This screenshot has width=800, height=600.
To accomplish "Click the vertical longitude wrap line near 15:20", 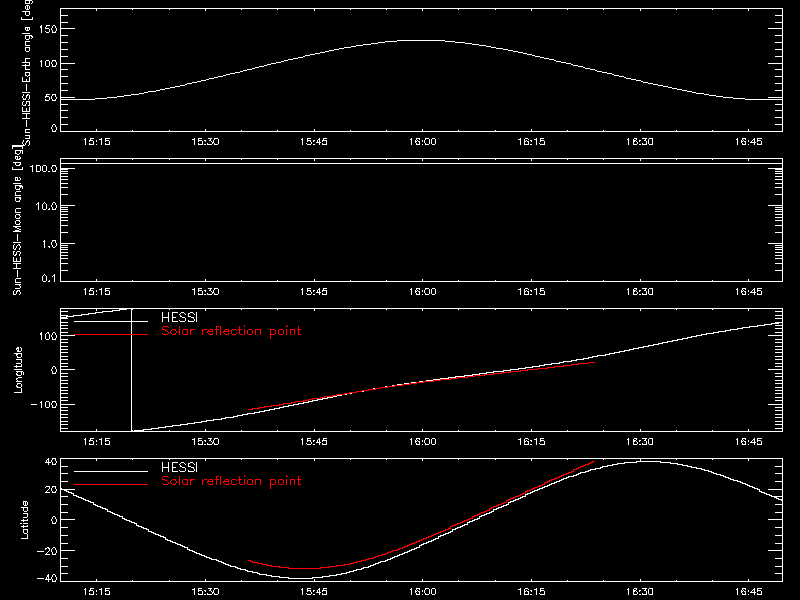I will (x=132, y=370).
